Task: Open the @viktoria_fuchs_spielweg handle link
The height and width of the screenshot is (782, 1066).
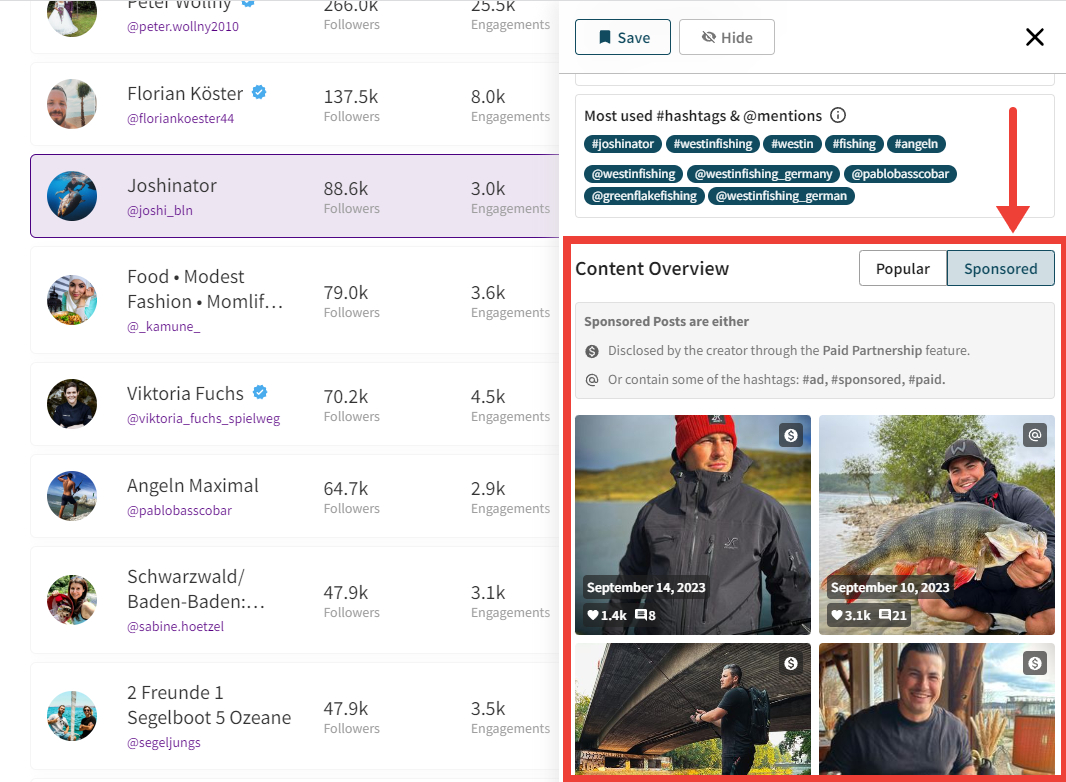Action: pyautogui.click(x=203, y=419)
